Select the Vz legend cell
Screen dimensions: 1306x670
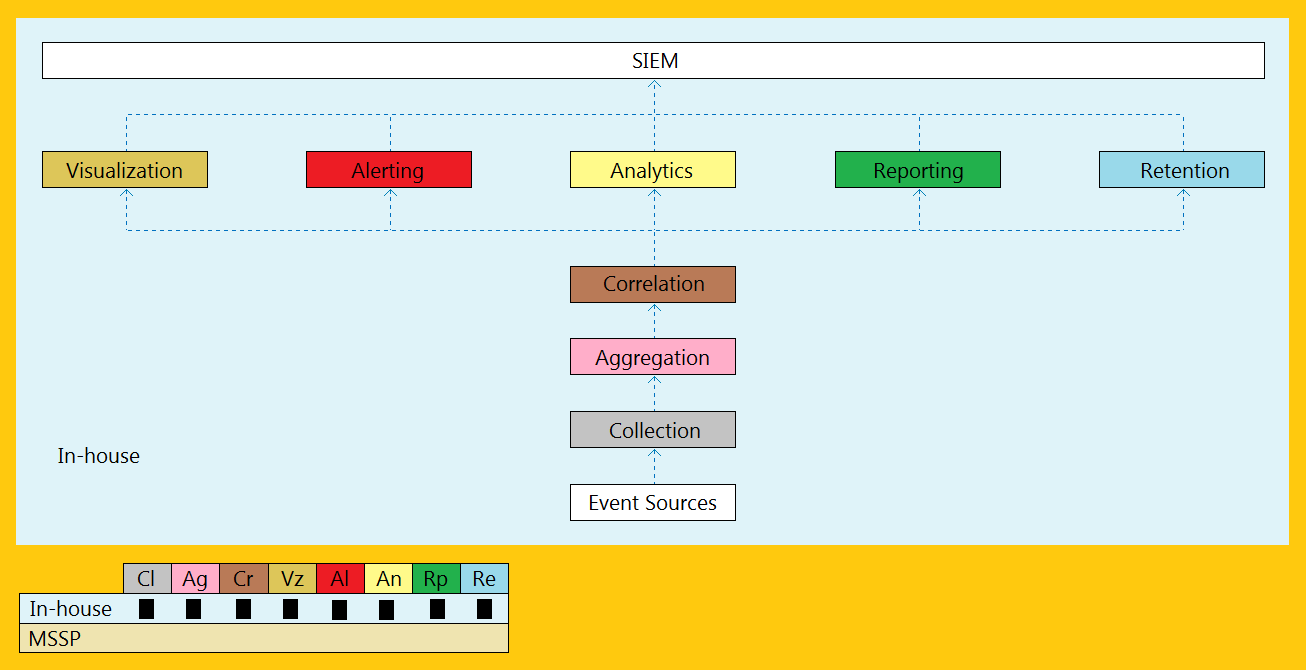coord(292,578)
